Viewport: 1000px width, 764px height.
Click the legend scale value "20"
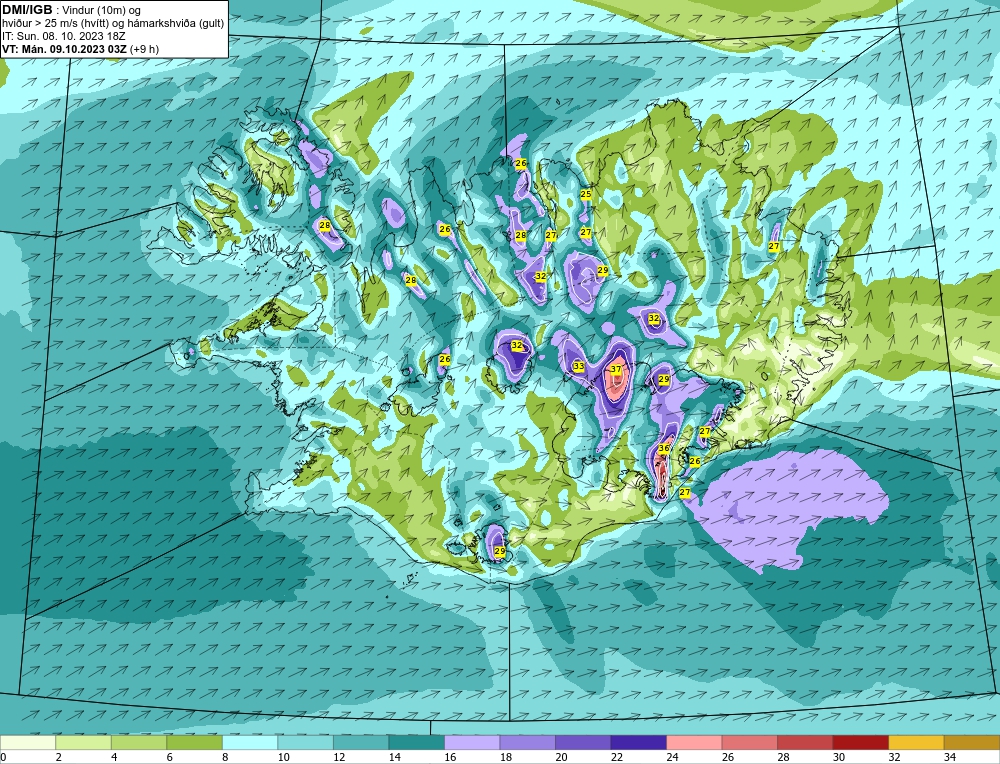[x=561, y=757]
